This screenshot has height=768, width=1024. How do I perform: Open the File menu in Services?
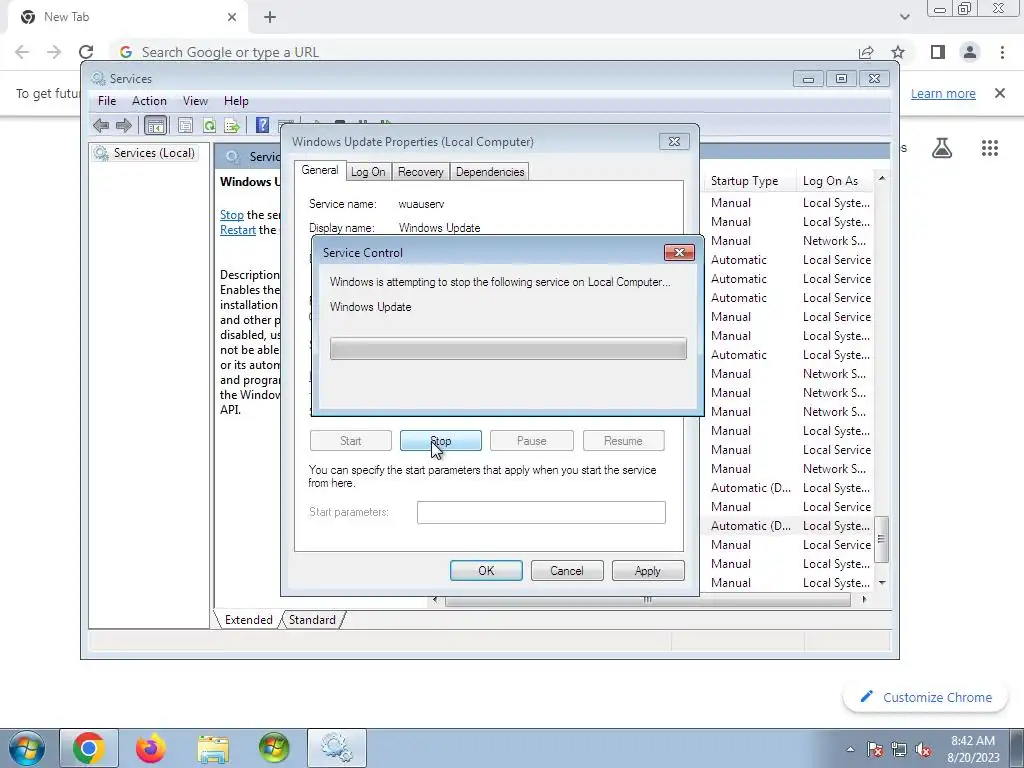(106, 101)
